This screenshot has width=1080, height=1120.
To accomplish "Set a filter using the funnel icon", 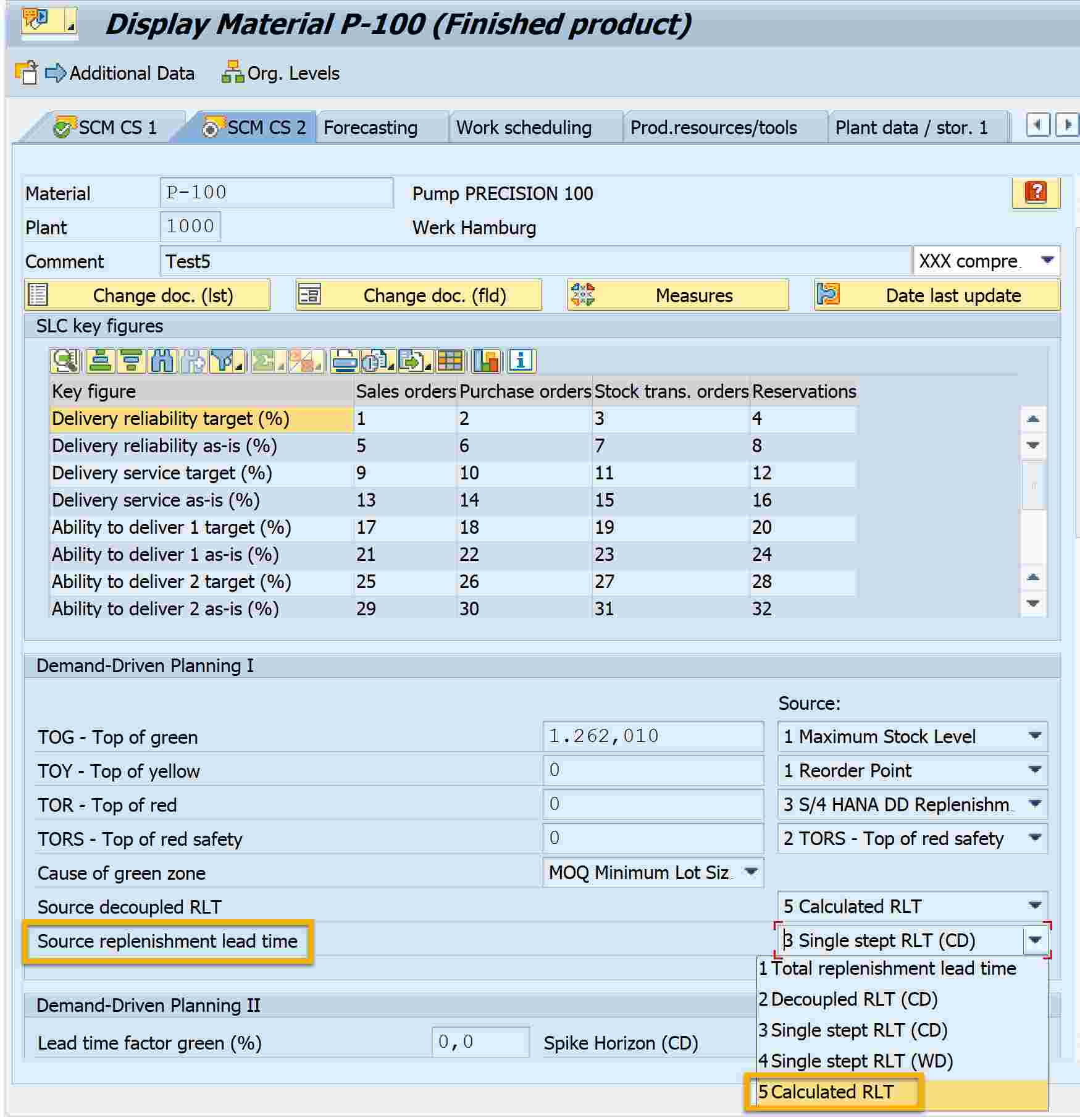I will pyautogui.click(x=226, y=361).
